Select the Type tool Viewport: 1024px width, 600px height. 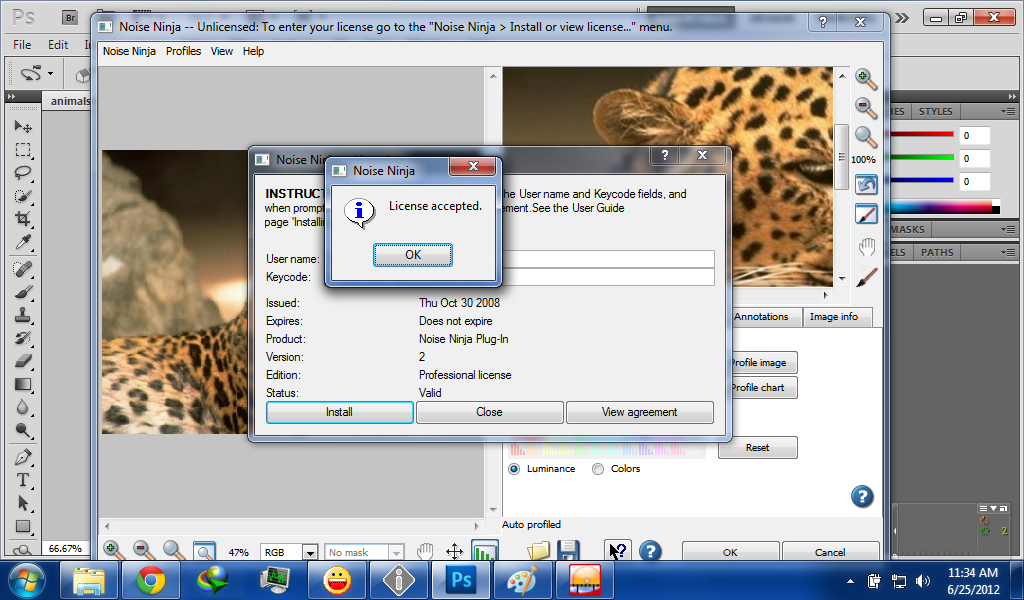(24, 480)
